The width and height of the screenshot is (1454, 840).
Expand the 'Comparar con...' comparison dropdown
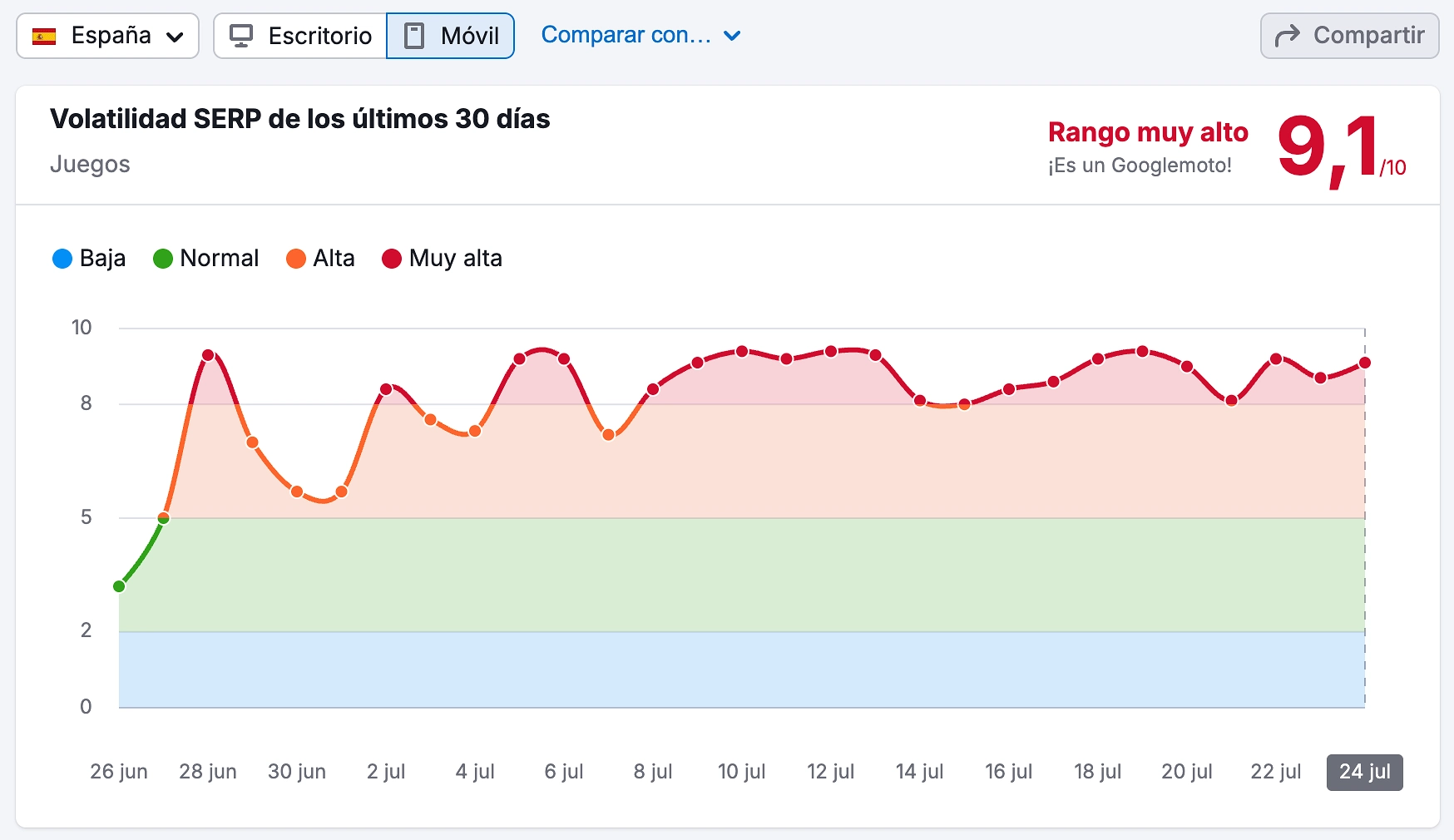pyautogui.click(x=640, y=35)
